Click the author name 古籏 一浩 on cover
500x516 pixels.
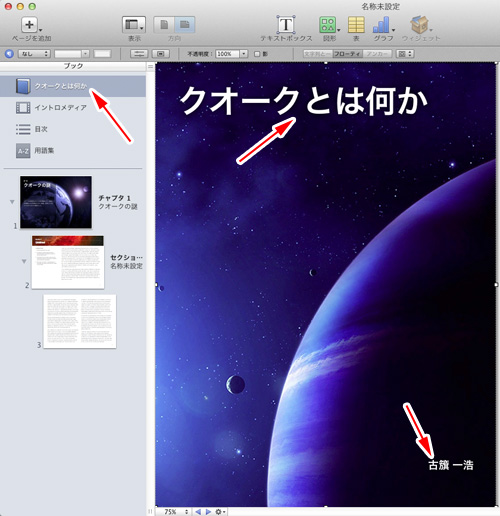pyautogui.click(x=451, y=465)
